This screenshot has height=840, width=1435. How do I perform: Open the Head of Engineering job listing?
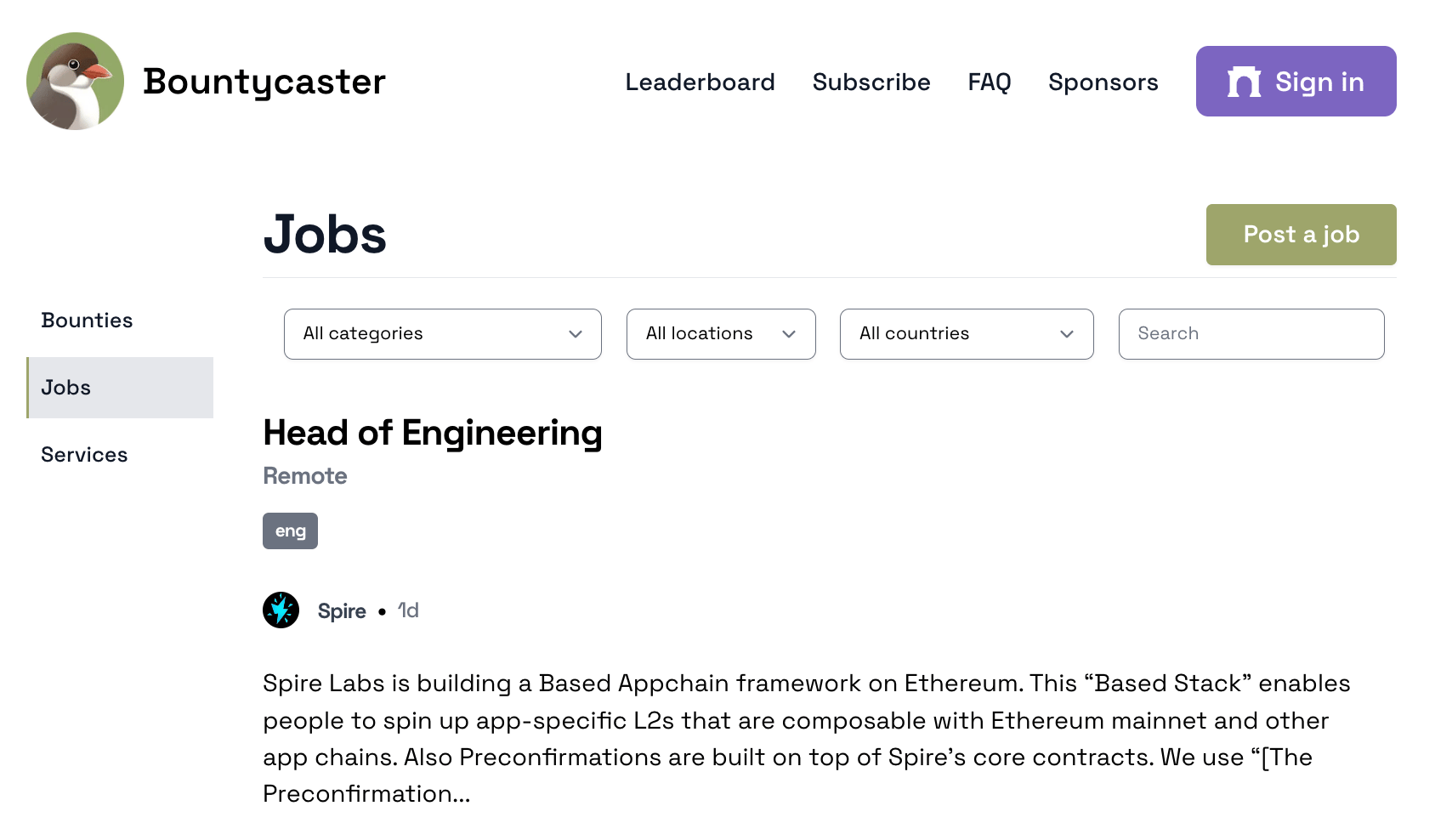433,433
